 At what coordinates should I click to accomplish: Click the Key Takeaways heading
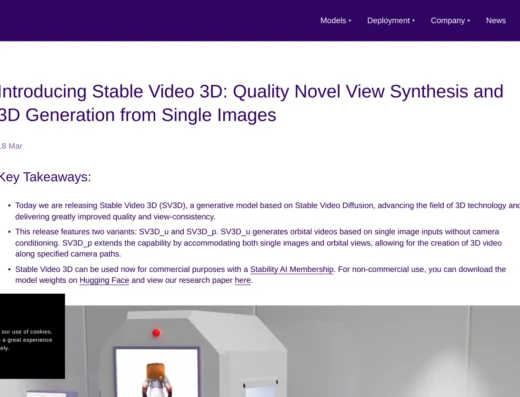click(45, 177)
